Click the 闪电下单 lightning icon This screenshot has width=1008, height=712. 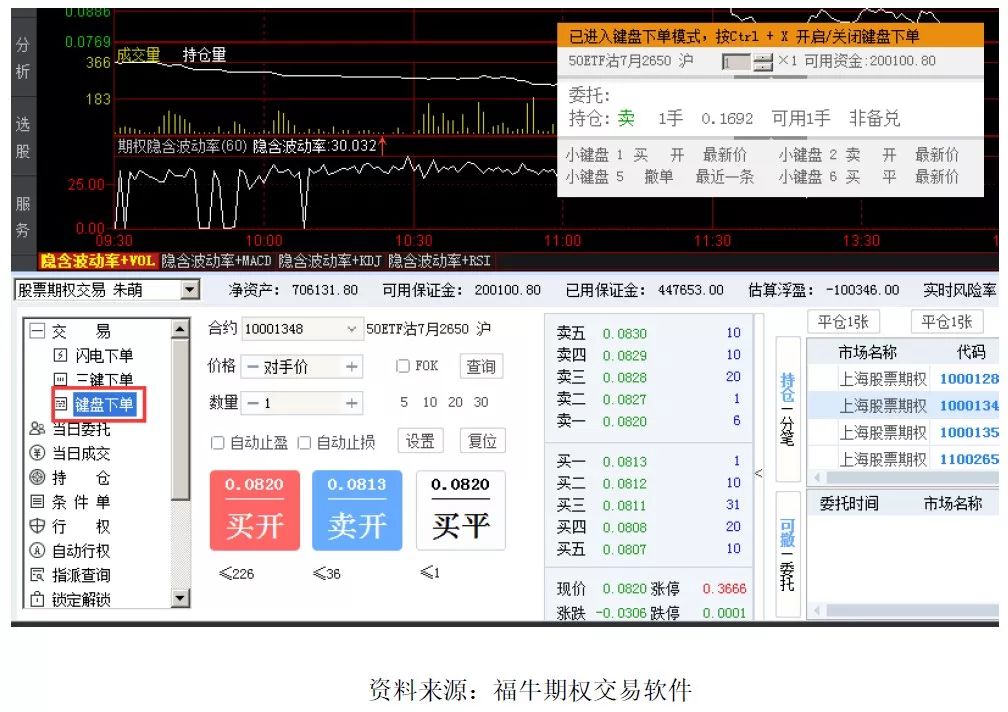(x=60, y=355)
